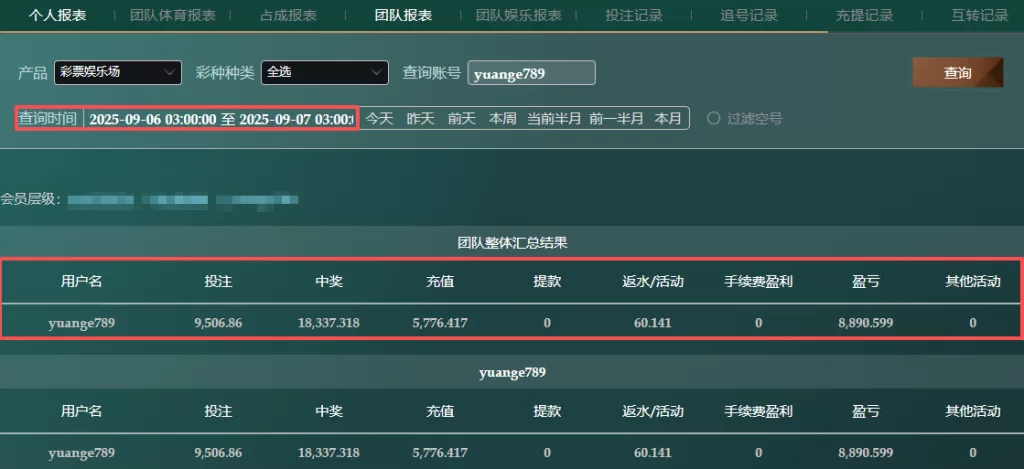The image size is (1024, 469).
Task: Click 投注 header in lower yuange789 table
Action: click(218, 411)
